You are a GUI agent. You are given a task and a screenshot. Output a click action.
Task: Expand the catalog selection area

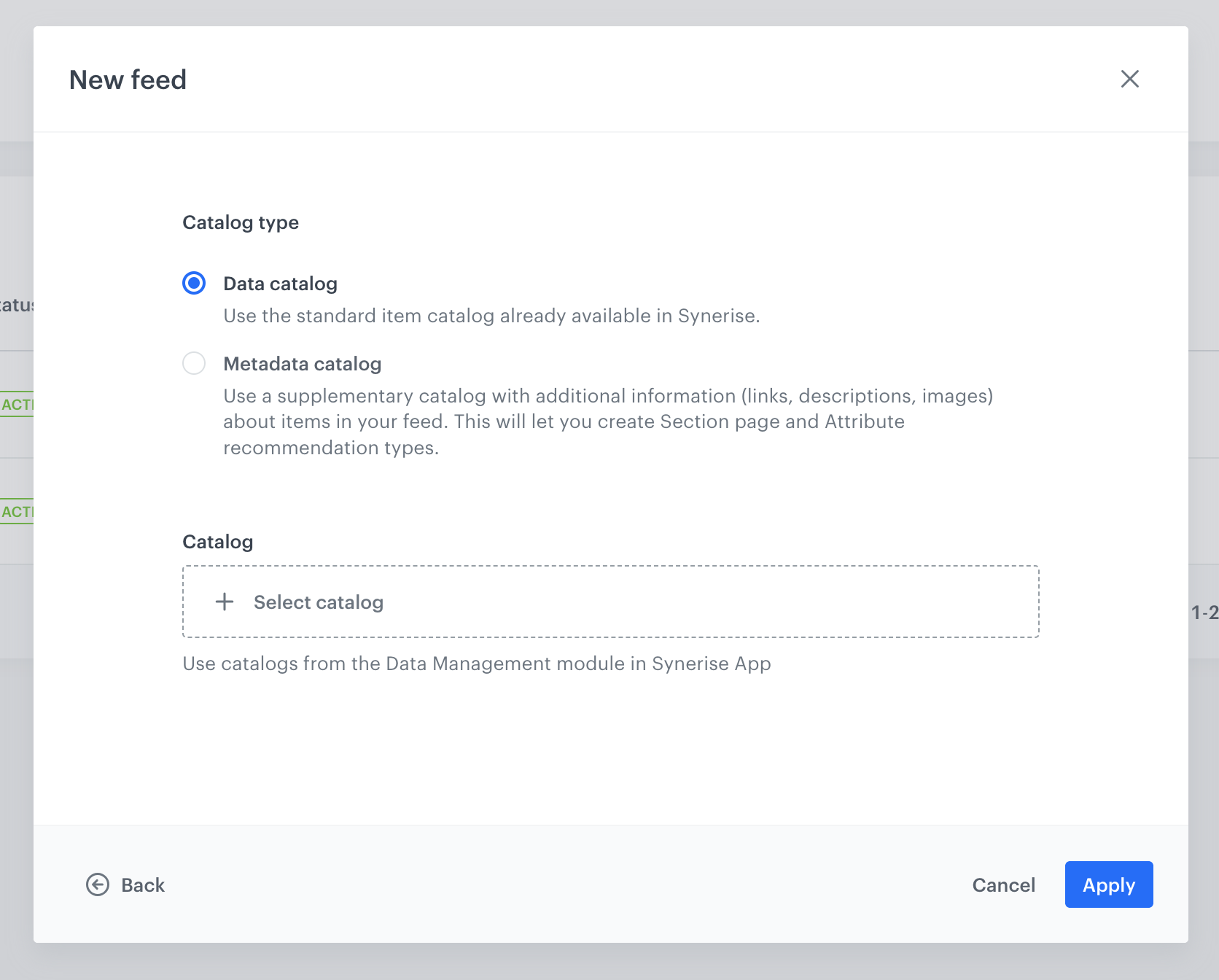point(609,602)
